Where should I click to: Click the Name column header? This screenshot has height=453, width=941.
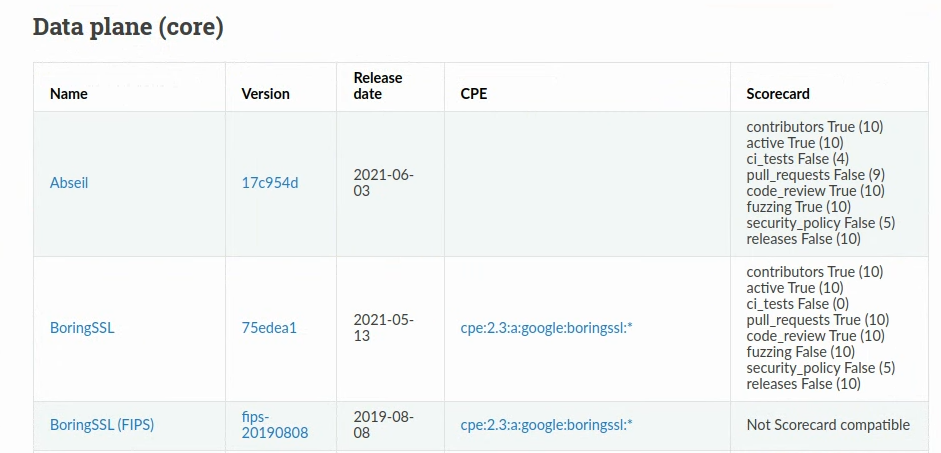(69, 94)
